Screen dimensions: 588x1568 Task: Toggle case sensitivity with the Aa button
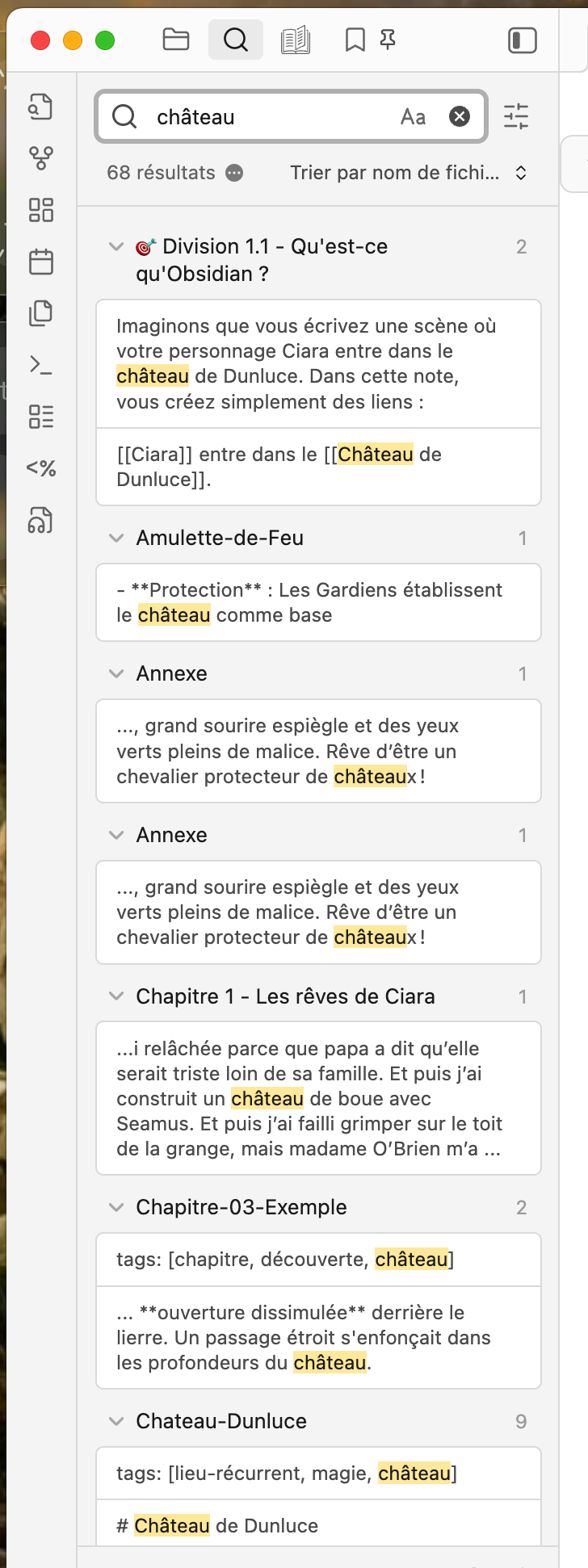point(414,116)
